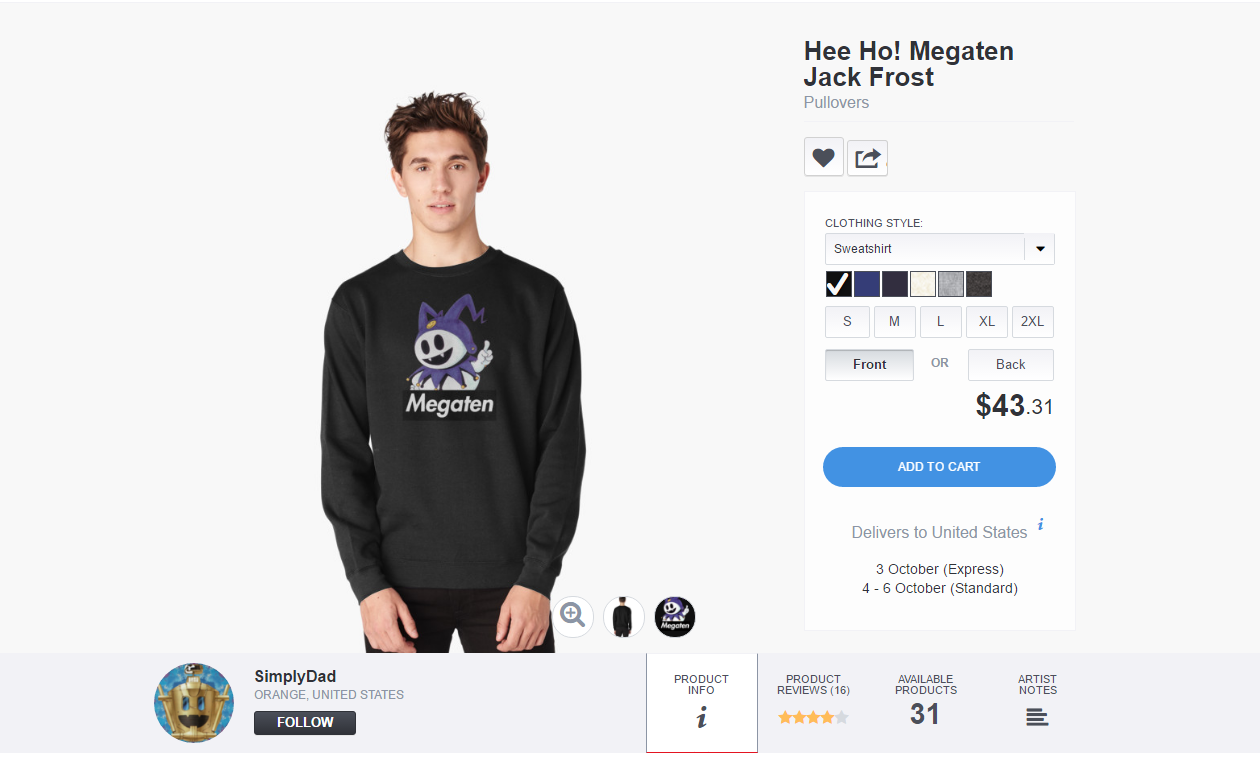
Task: Select the Front print option
Action: coord(869,365)
